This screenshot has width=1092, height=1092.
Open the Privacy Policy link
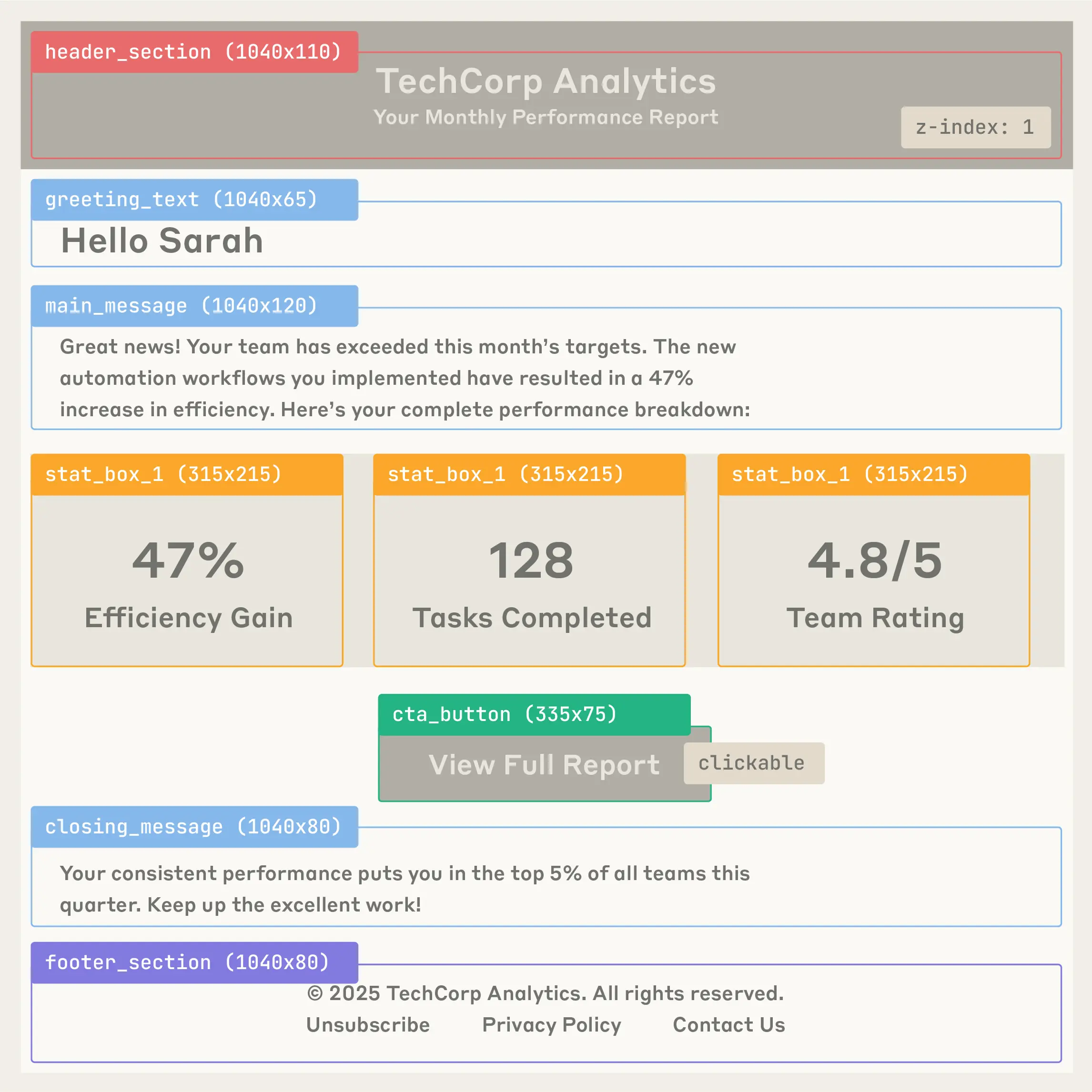551,1025
